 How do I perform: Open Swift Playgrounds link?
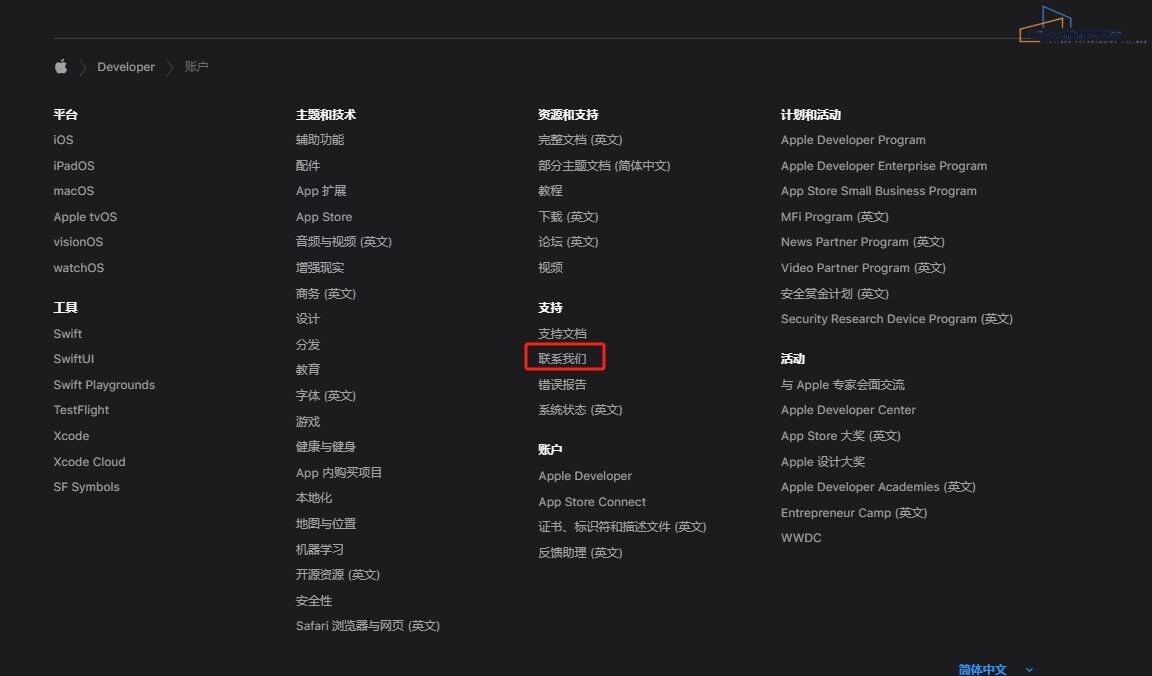point(104,384)
